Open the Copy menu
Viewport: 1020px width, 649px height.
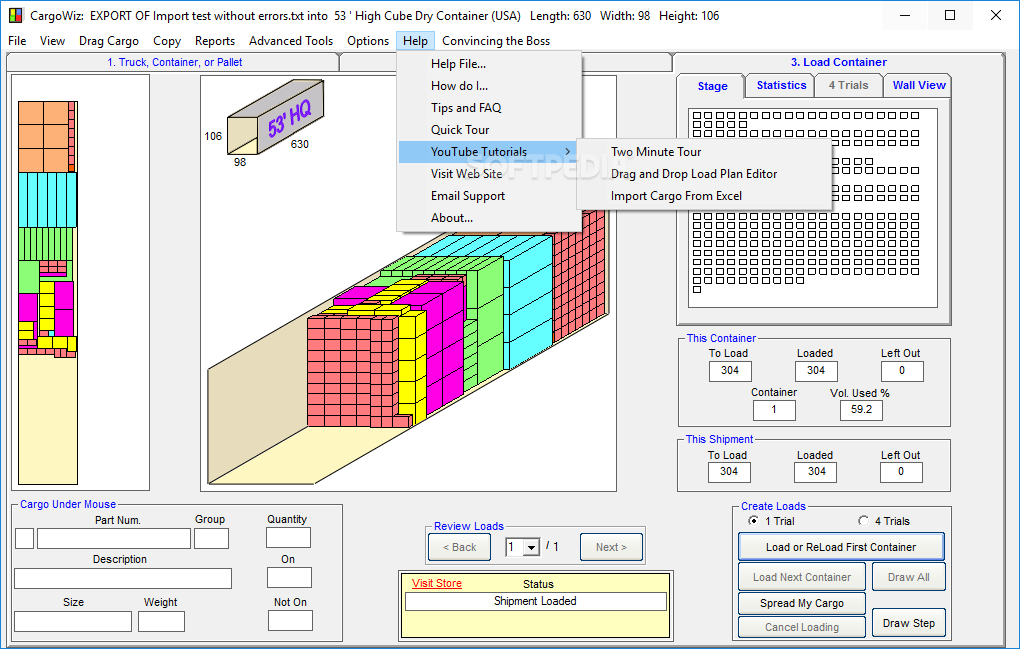(167, 41)
